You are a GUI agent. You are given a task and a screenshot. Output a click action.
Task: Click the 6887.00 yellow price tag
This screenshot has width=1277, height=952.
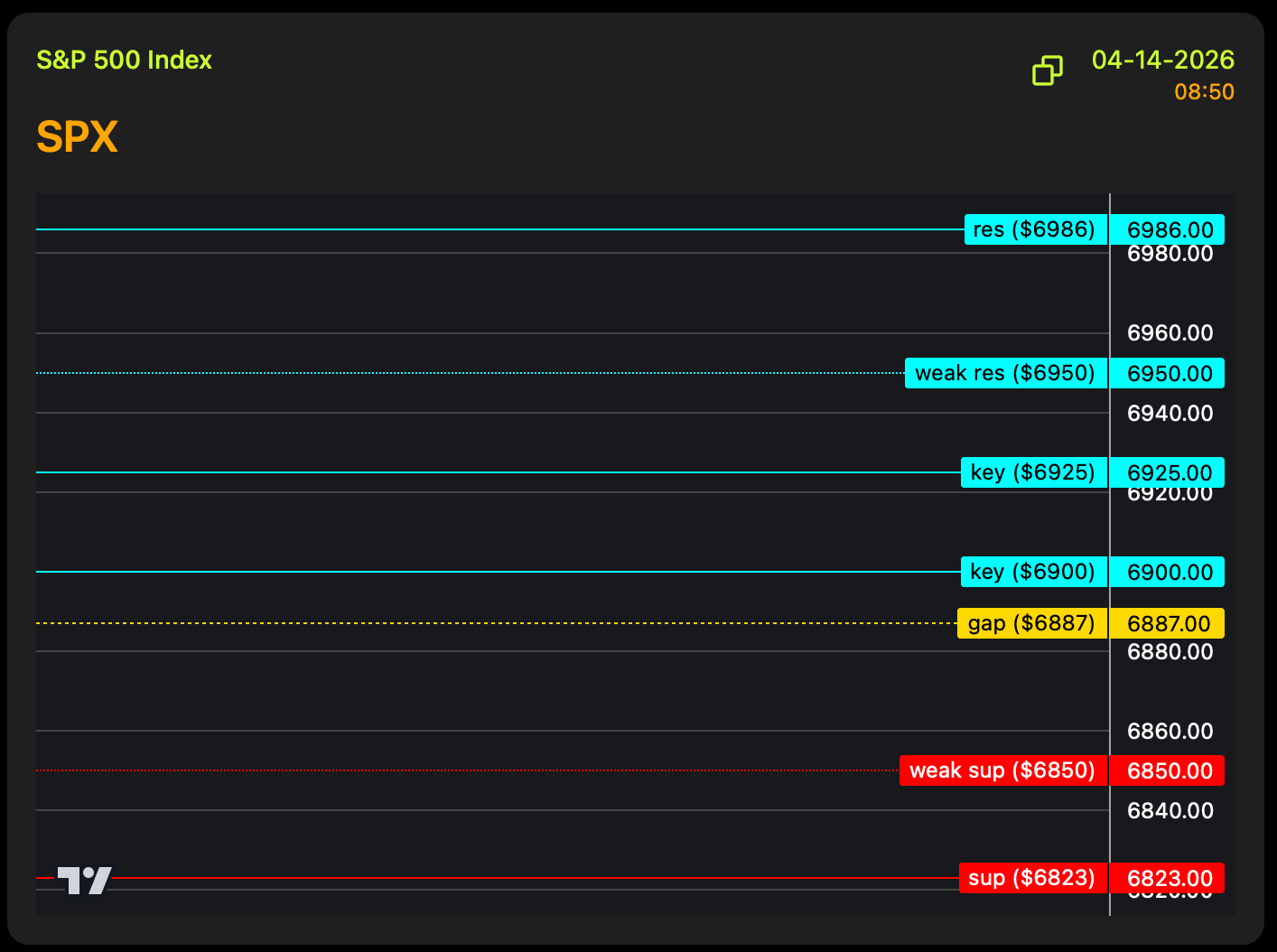pyautogui.click(x=1168, y=623)
